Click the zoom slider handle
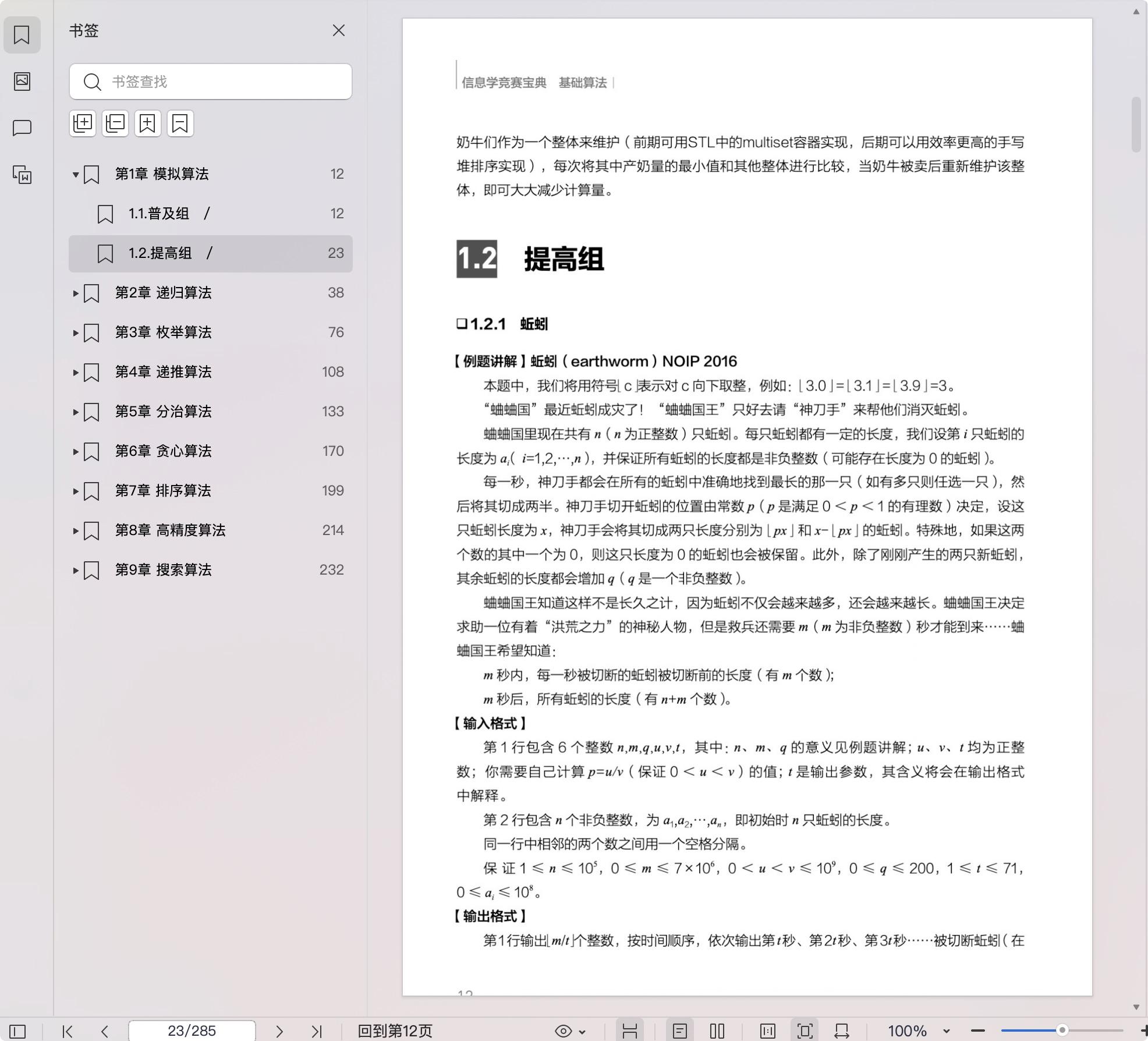Viewport: 1148px width, 1041px height. click(1062, 1030)
